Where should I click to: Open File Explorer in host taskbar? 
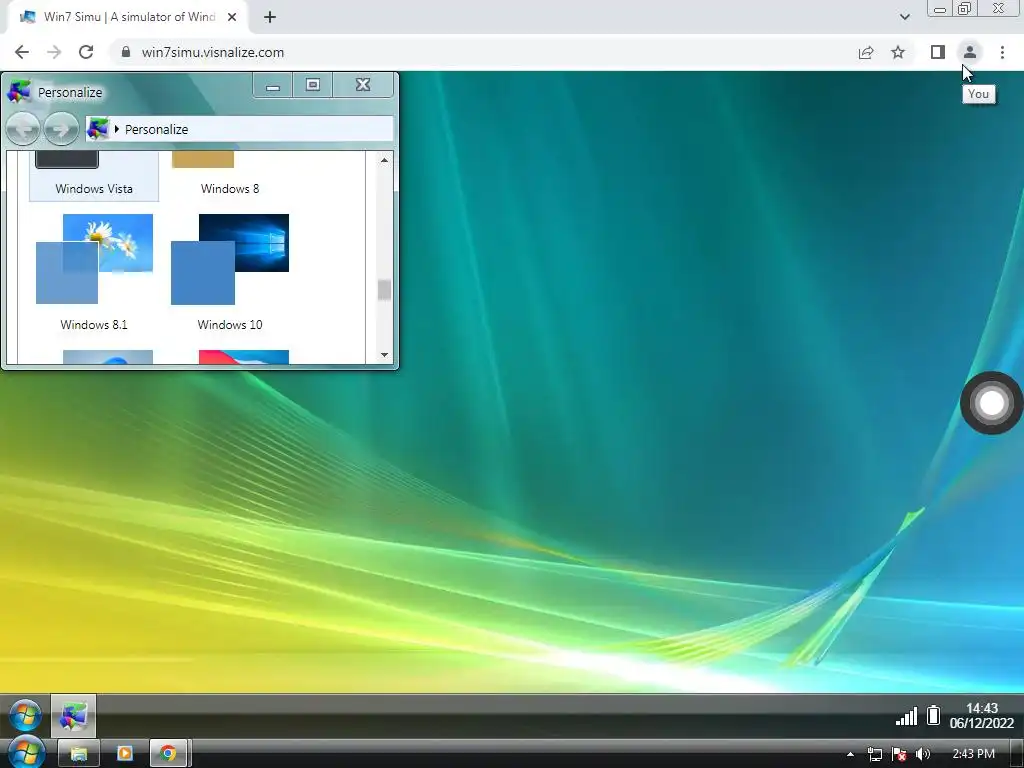(79, 754)
